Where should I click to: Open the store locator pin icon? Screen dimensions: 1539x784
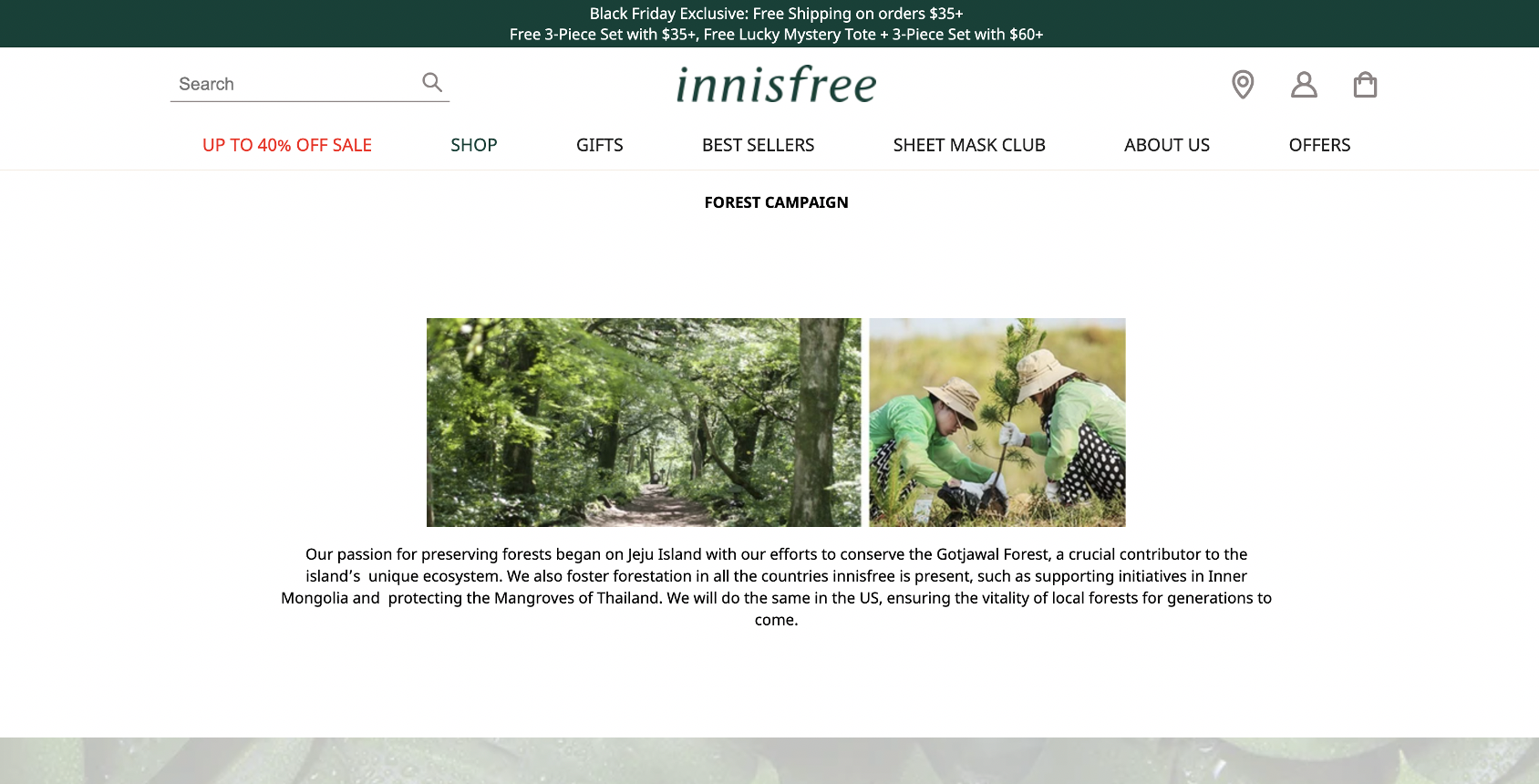click(x=1243, y=85)
